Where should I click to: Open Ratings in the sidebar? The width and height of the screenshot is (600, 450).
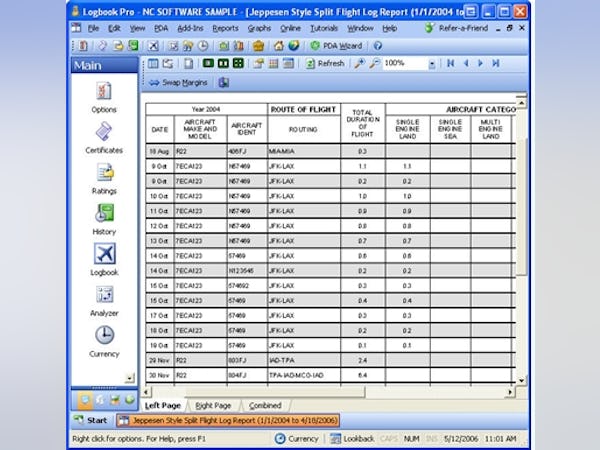tap(104, 179)
